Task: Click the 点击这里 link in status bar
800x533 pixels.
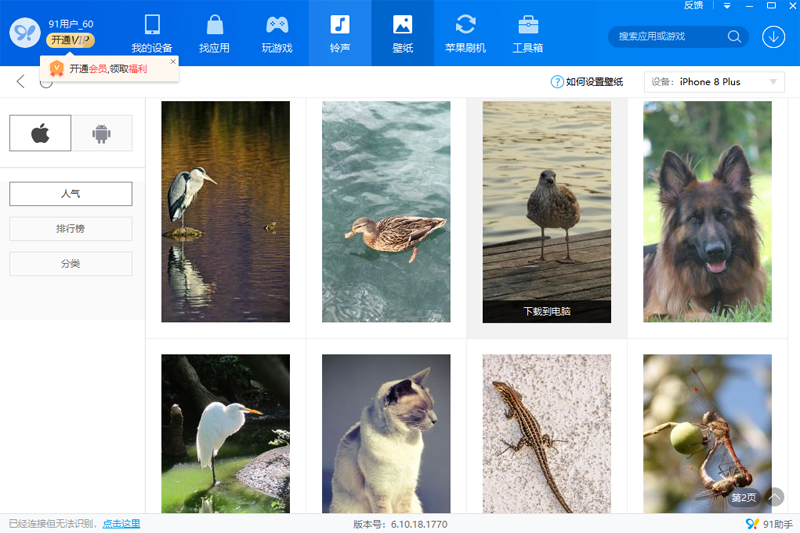Action: [121, 524]
